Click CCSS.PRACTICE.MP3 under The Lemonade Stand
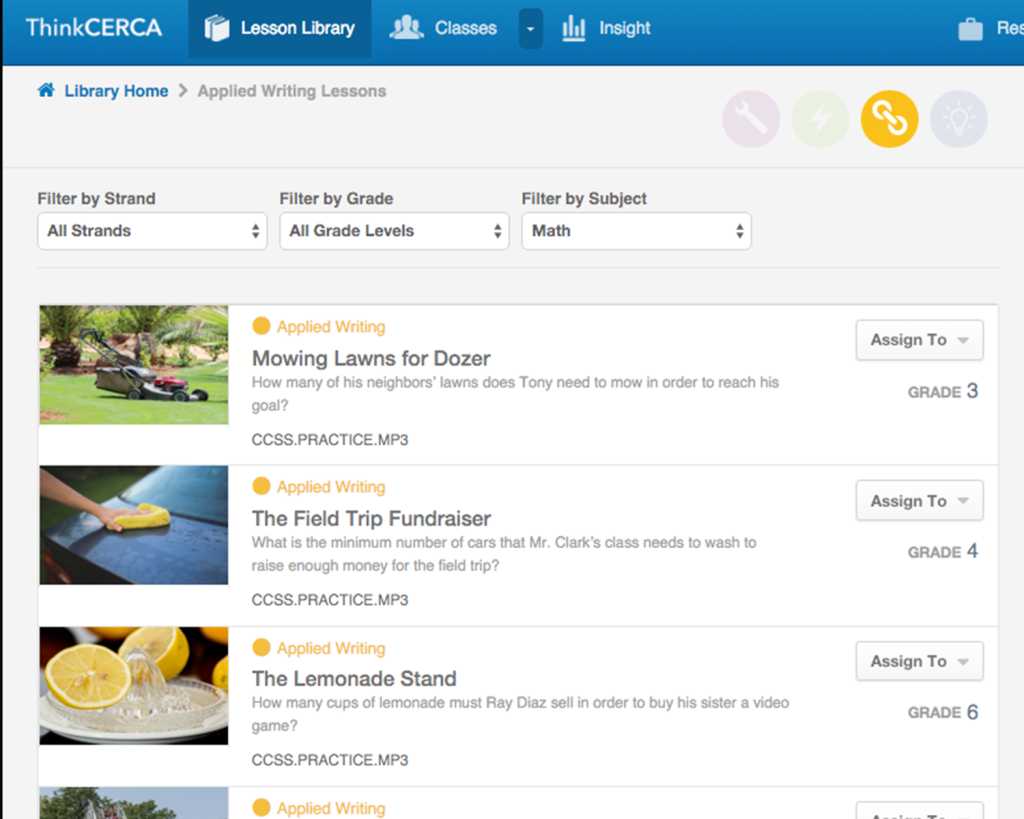1024x819 pixels. pyautogui.click(x=330, y=760)
